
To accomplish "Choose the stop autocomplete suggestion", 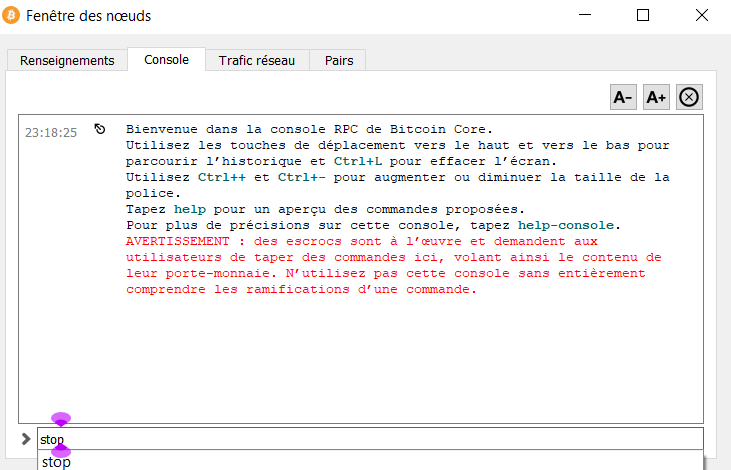I will click(370, 461).
